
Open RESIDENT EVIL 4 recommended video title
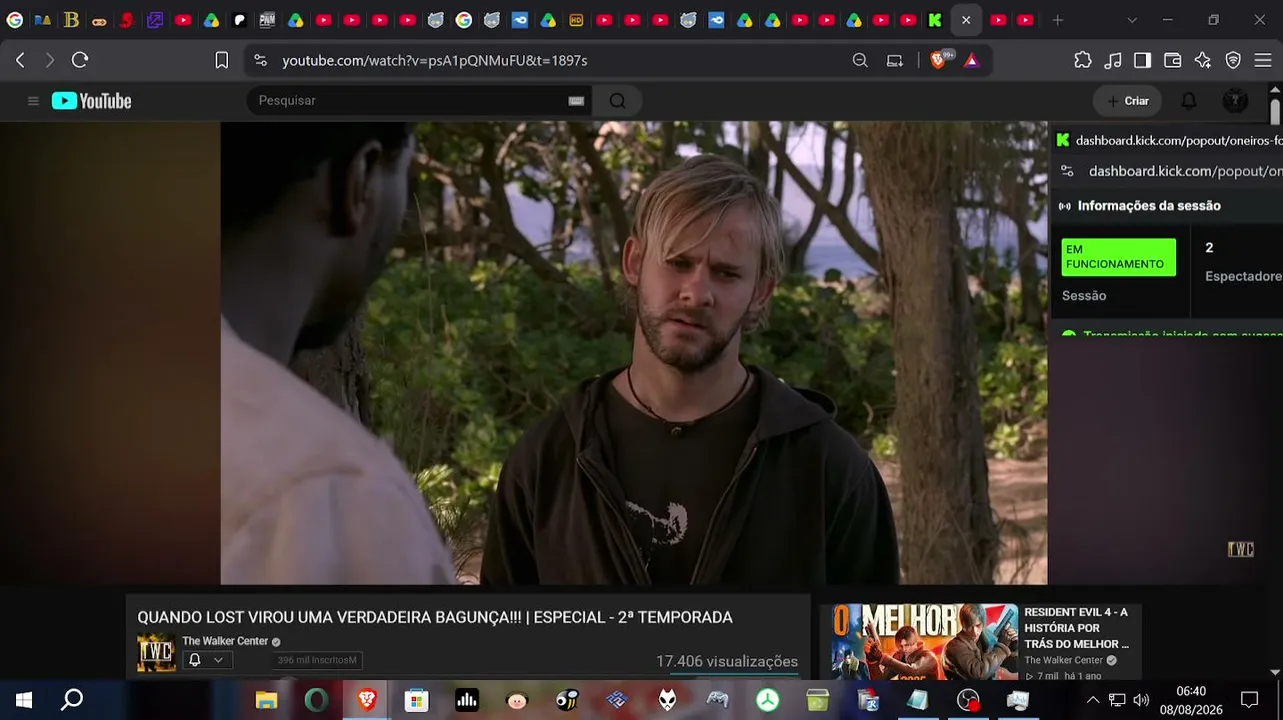(x=1076, y=628)
